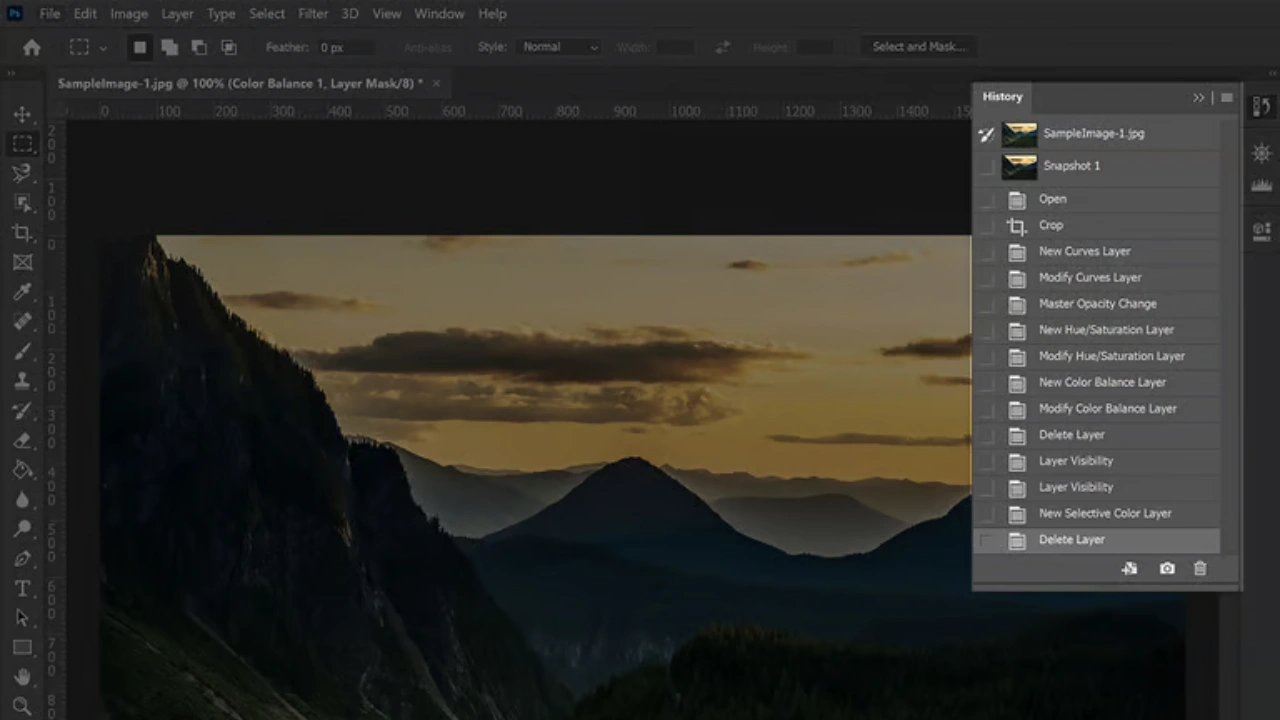Image resolution: width=1280 pixels, height=720 pixels.
Task: Enable Add to Selection mode in options bar
Action: point(169,47)
